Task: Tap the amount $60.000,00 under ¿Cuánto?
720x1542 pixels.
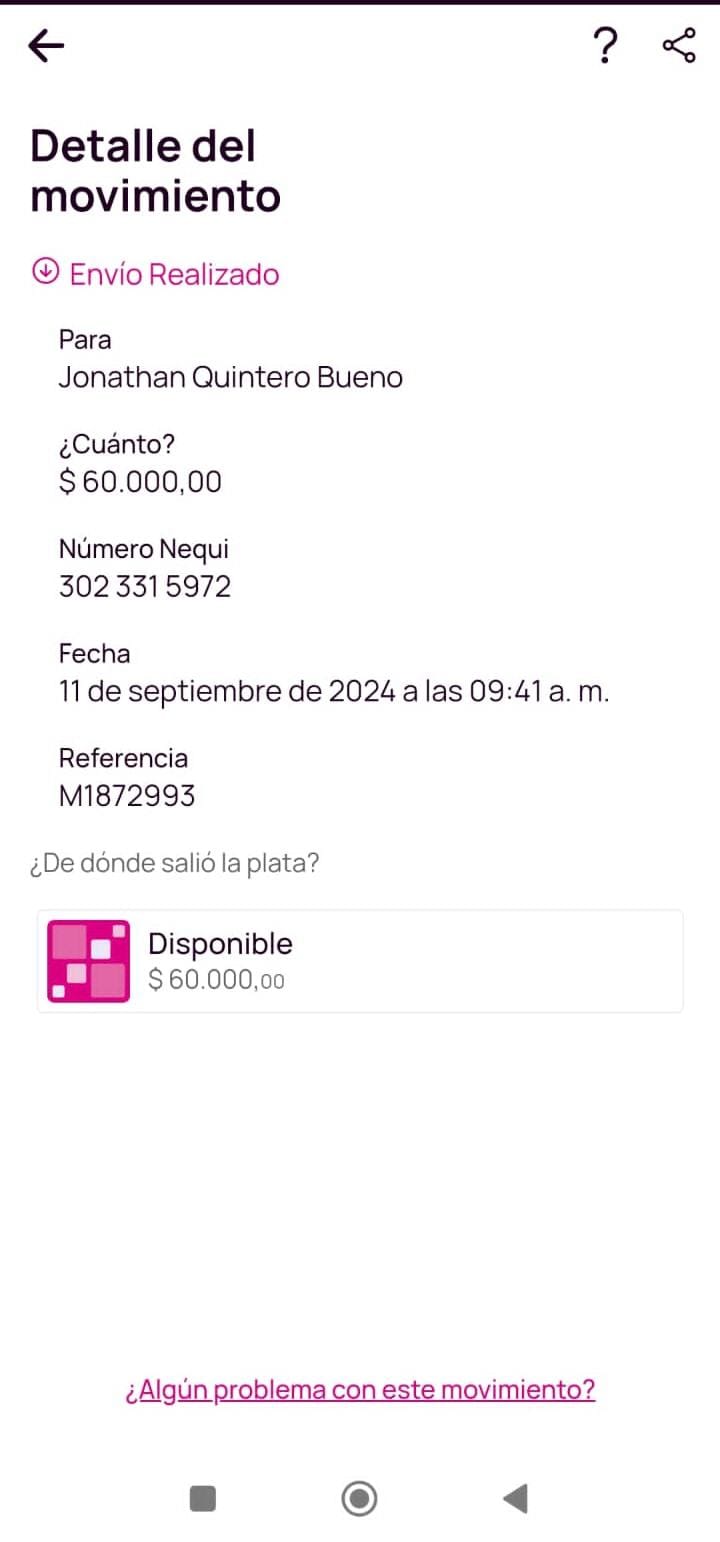Action: click(x=140, y=482)
